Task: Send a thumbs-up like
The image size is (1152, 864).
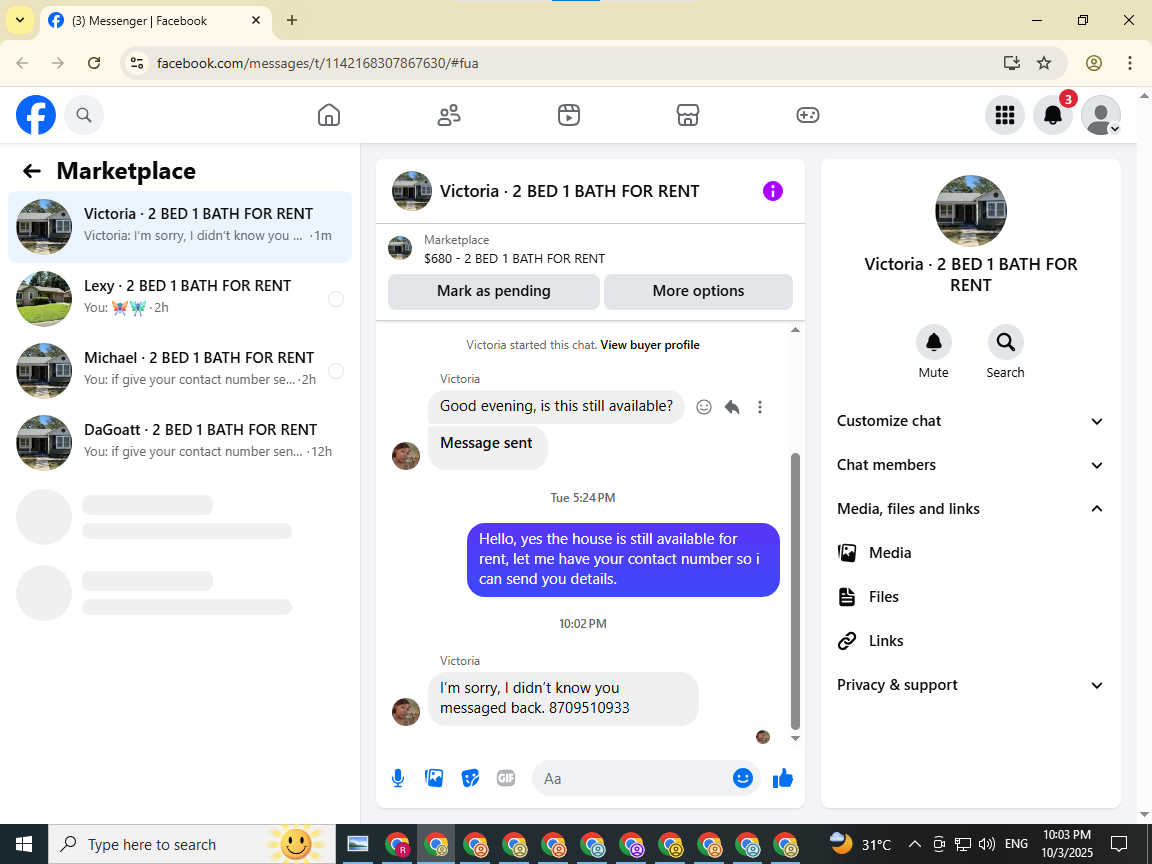Action: [782, 778]
